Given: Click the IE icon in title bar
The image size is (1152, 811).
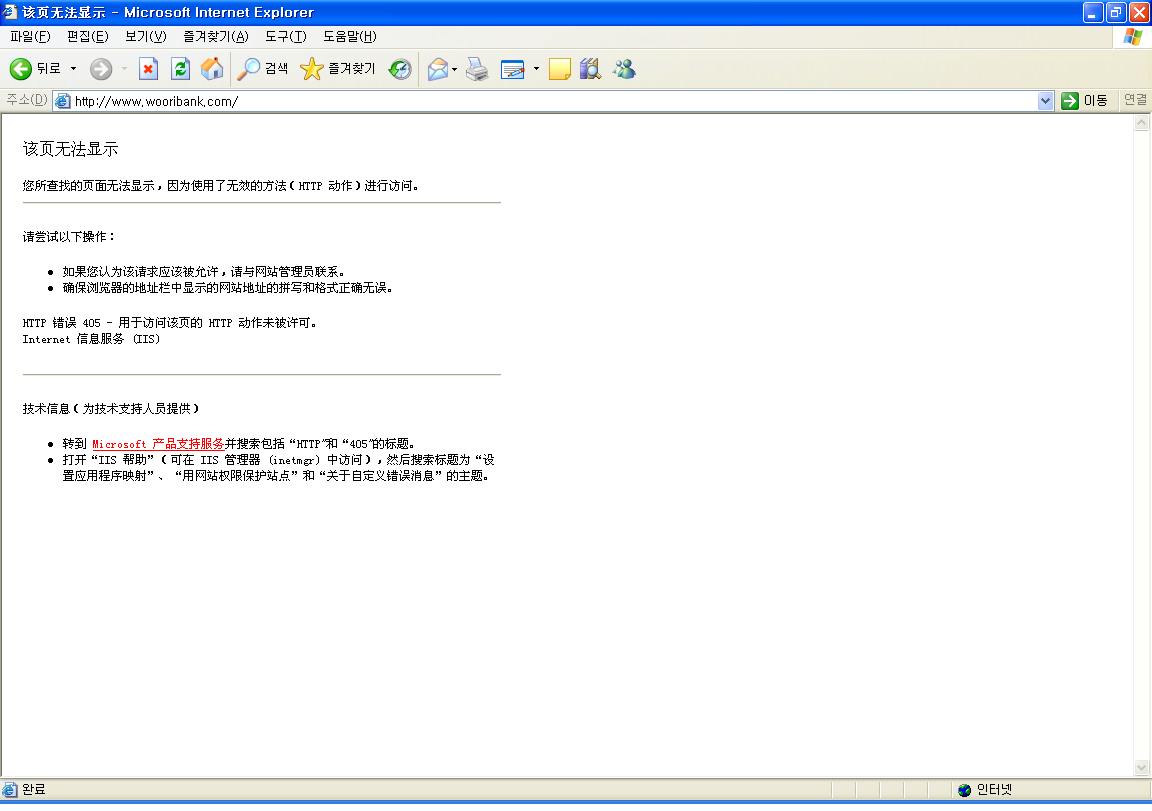Looking at the screenshot, I should pos(10,12).
